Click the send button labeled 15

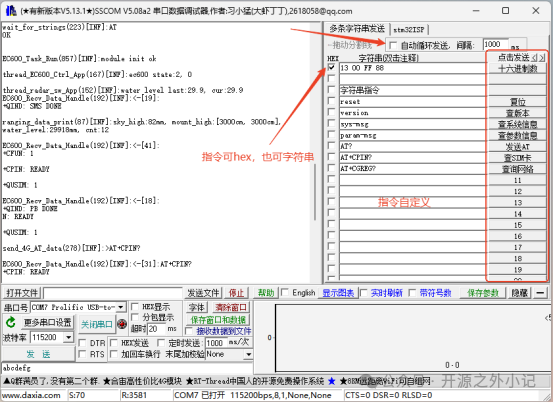[517, 225]
